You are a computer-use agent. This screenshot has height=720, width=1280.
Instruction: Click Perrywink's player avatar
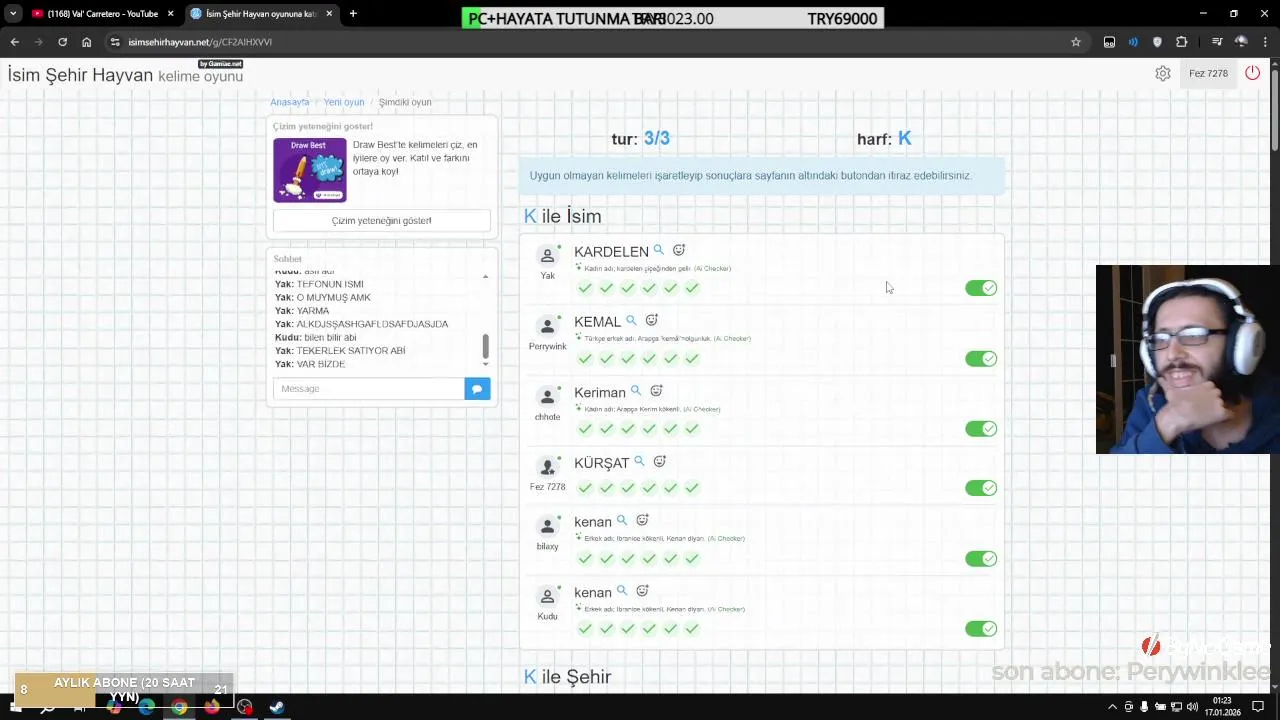coord(547,326)
